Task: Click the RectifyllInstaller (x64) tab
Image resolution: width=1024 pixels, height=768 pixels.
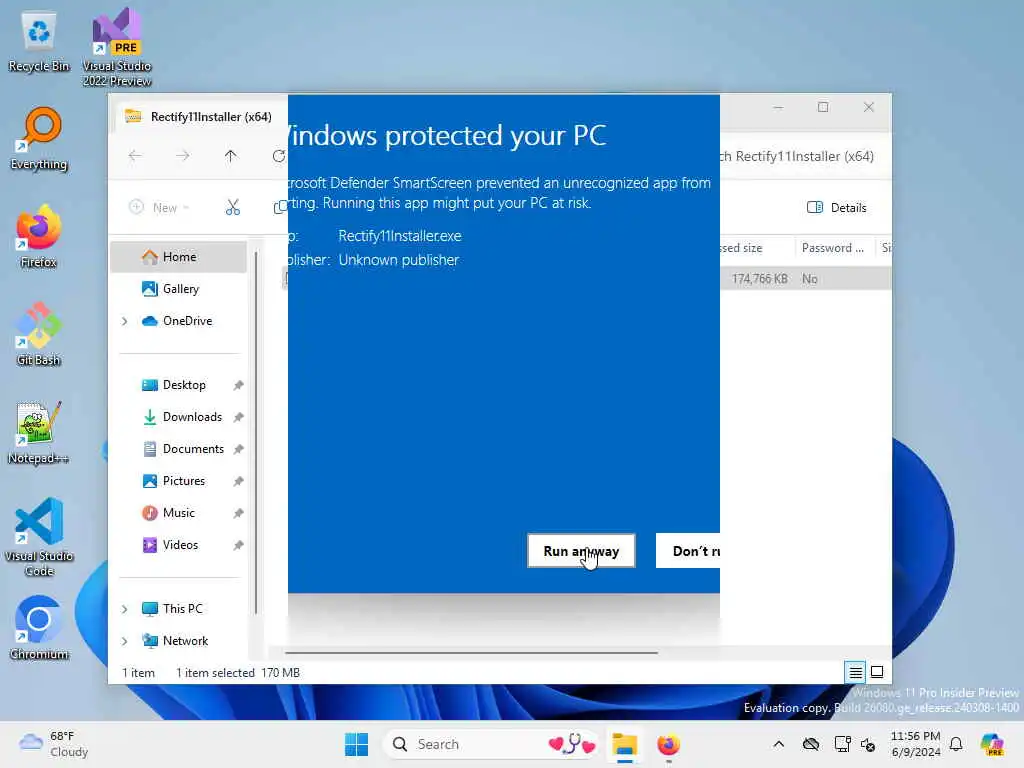Action: (x=201, y=116)
